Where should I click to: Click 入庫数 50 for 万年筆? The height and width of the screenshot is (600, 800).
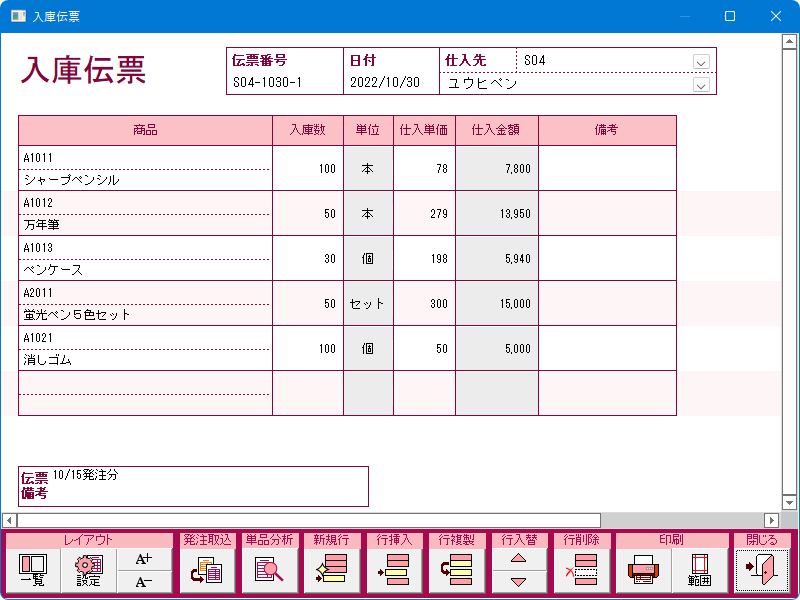308,213
